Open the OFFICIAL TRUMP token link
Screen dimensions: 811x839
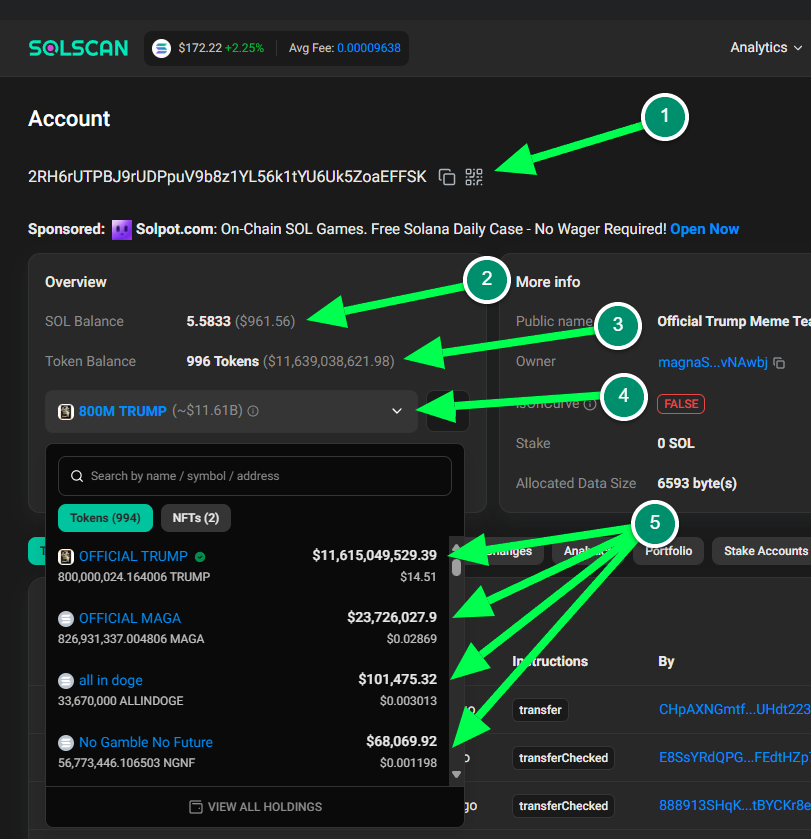pyautogui.click(x=133, y=556)
